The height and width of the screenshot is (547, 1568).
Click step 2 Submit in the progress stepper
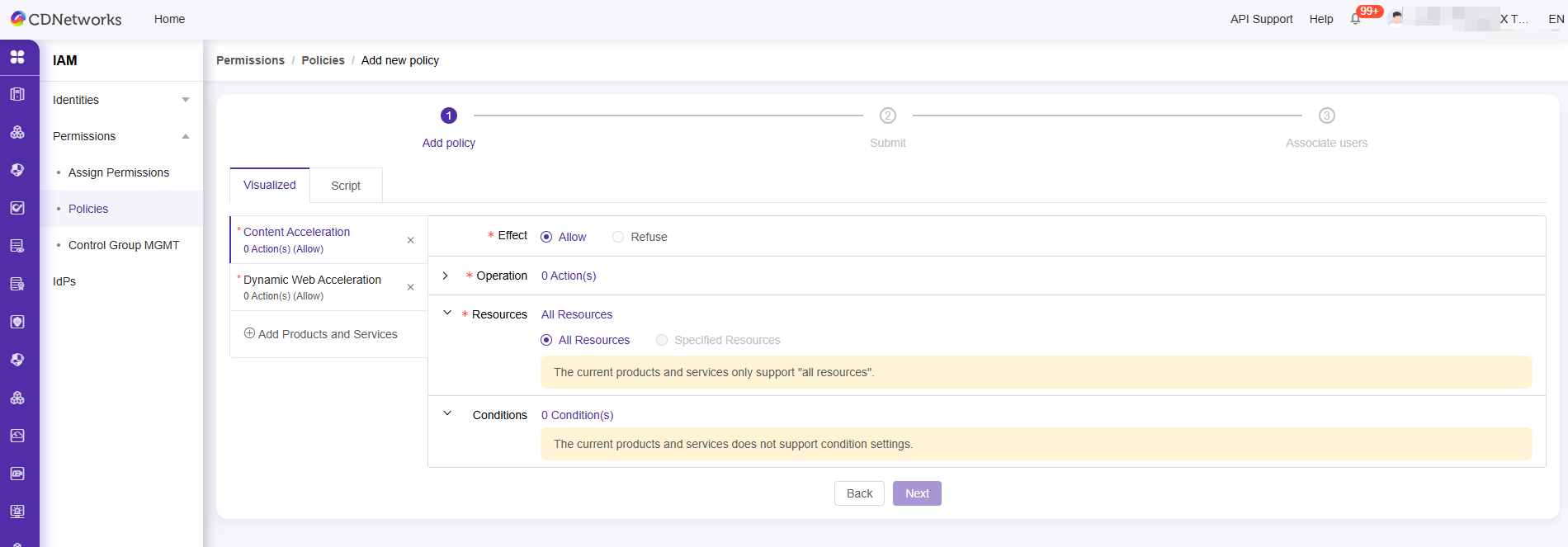[x=888, y=116]
